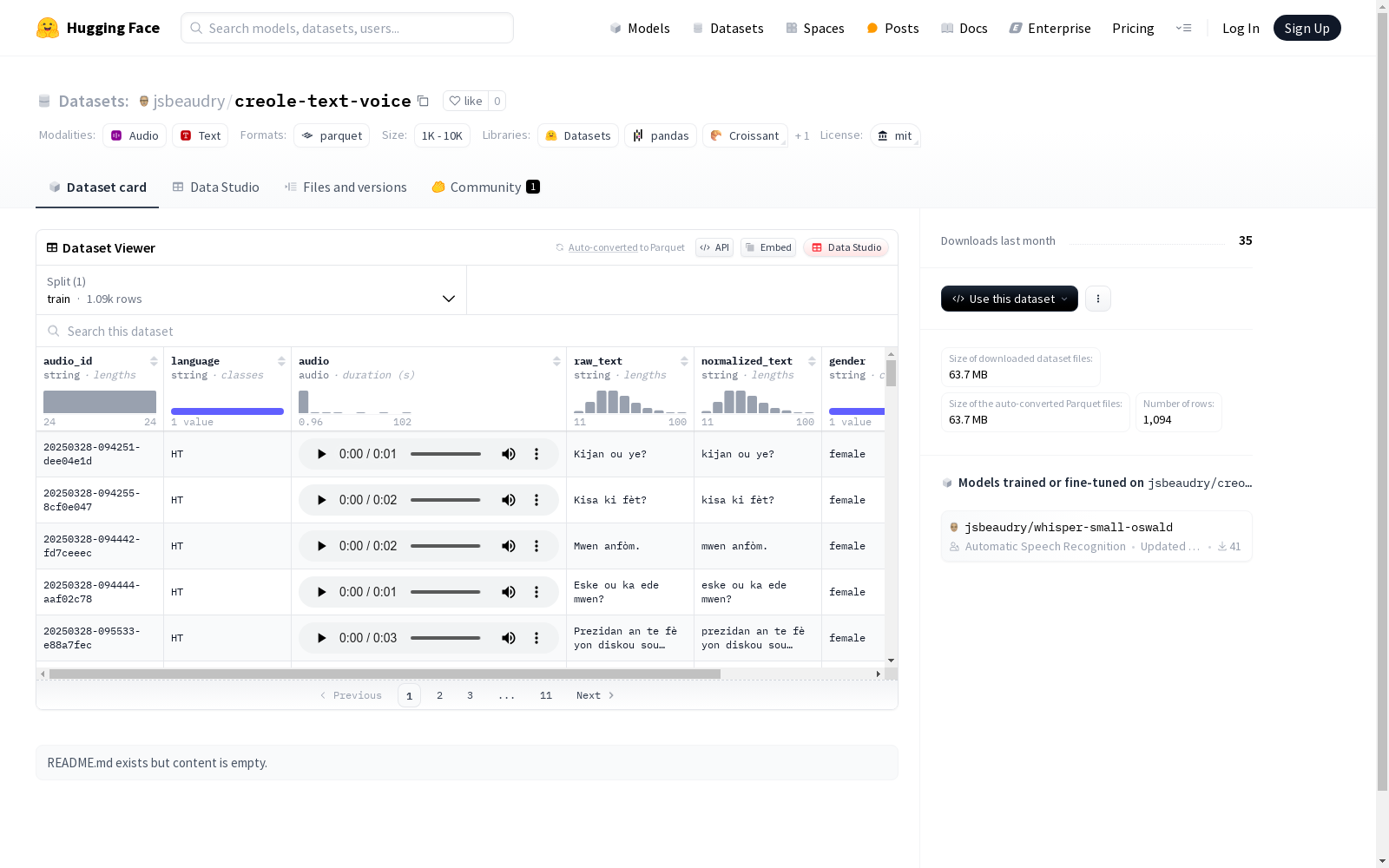Click the Hugging Face logo icon
Image resolution: width=1389 pixels, height=868 pixels.
(48, 28)
